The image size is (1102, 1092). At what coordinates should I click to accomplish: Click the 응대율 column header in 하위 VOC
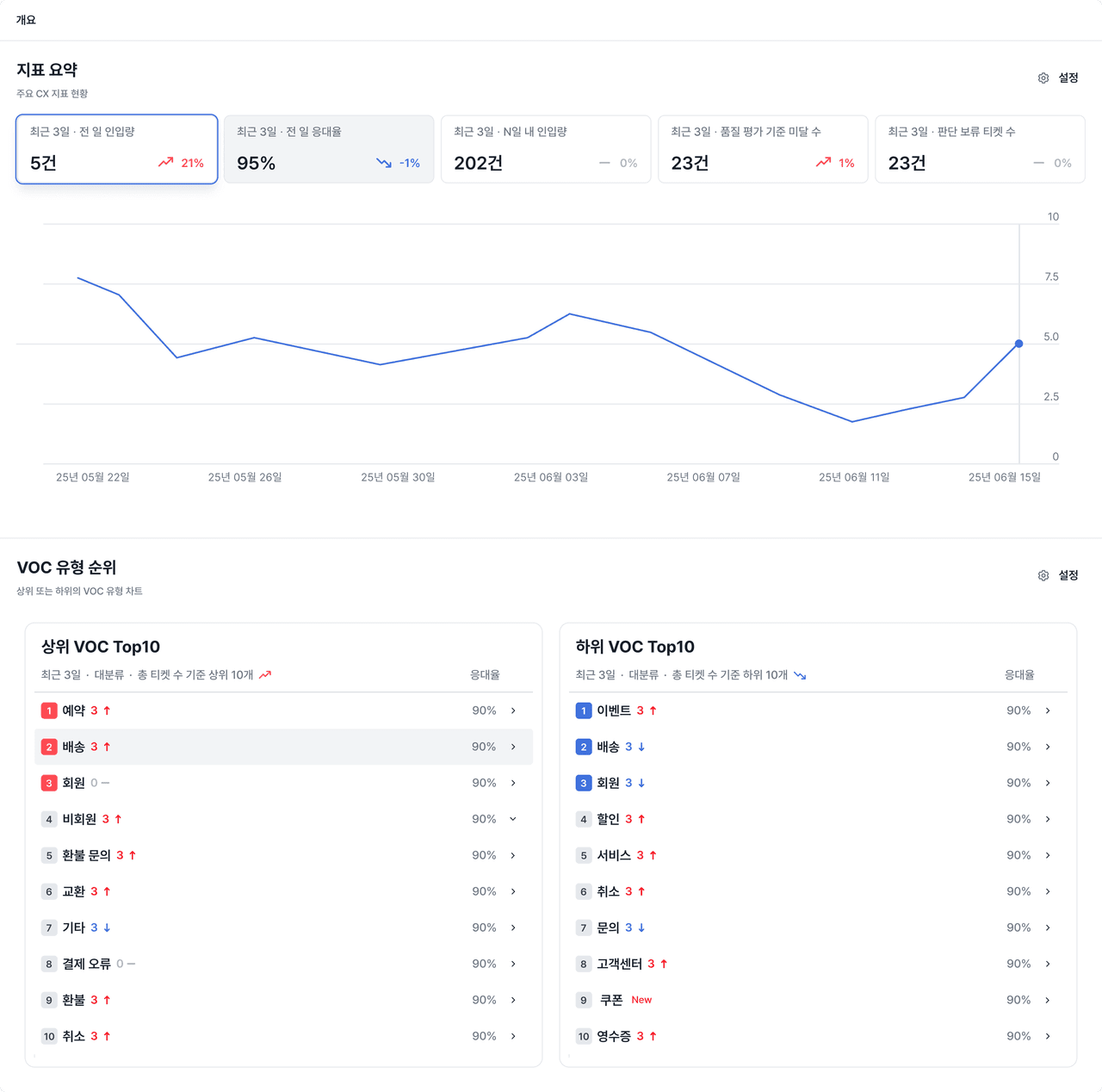[1019, 675]
